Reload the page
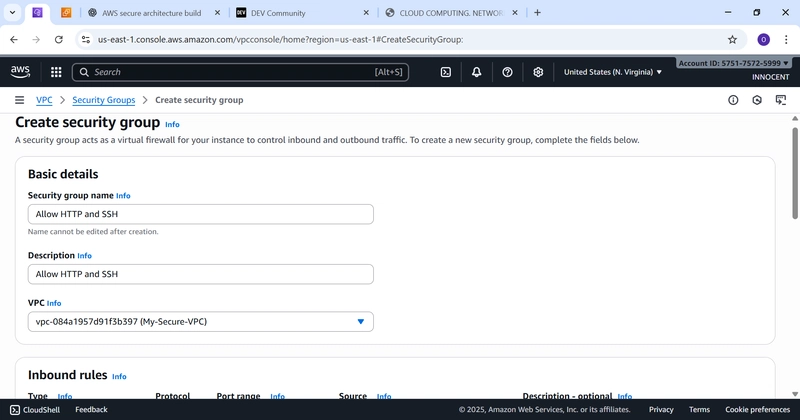The width and height of the screenshot is (800, 420). [59, 39]
